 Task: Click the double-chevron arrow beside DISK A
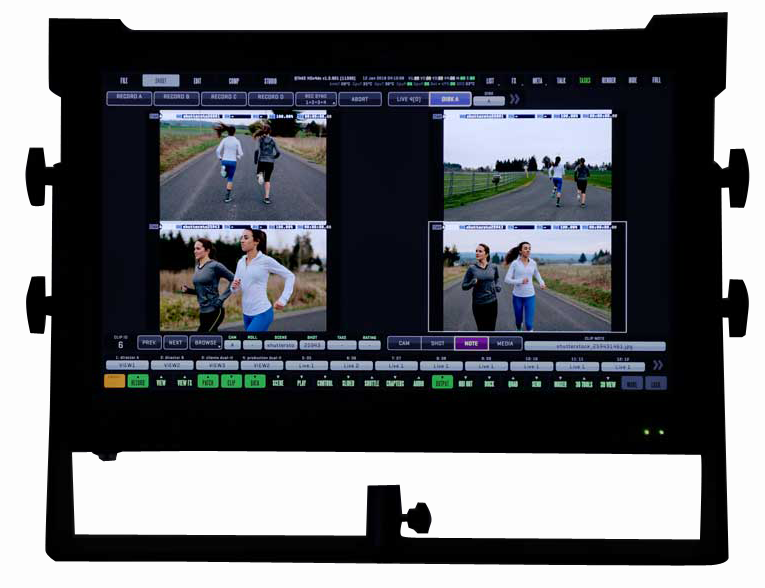click(514, 99)
